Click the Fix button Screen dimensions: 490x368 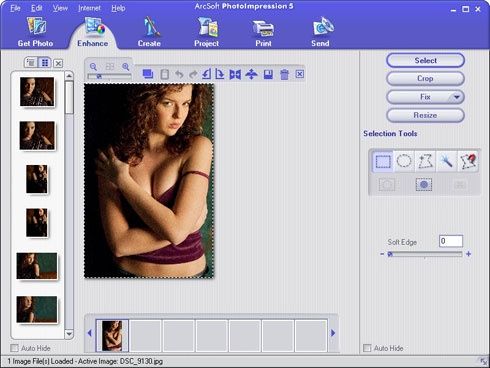coord(425,97)
